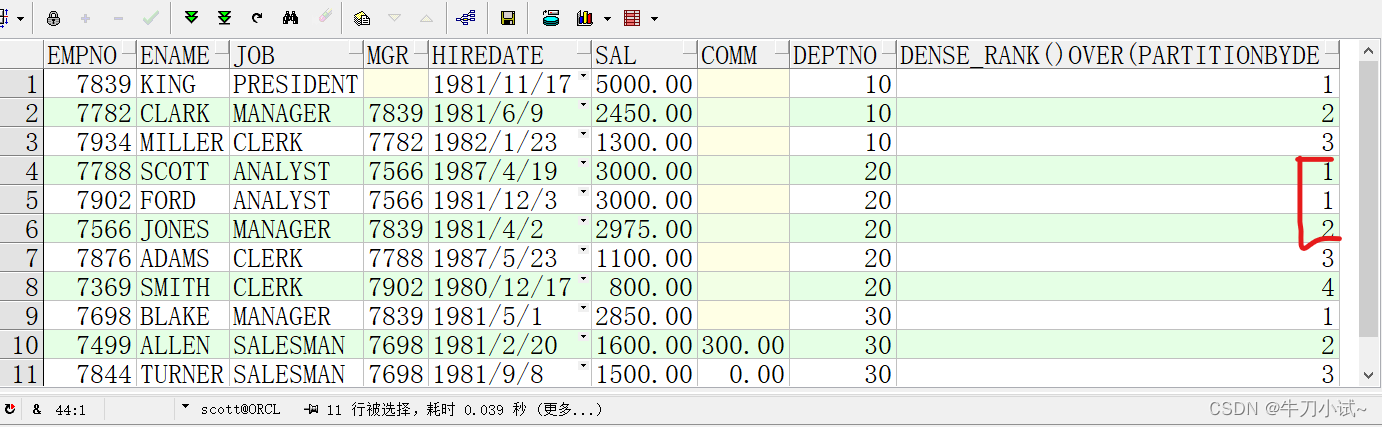
Task: Go to previous record up triangle
Action: pos(427,18)
